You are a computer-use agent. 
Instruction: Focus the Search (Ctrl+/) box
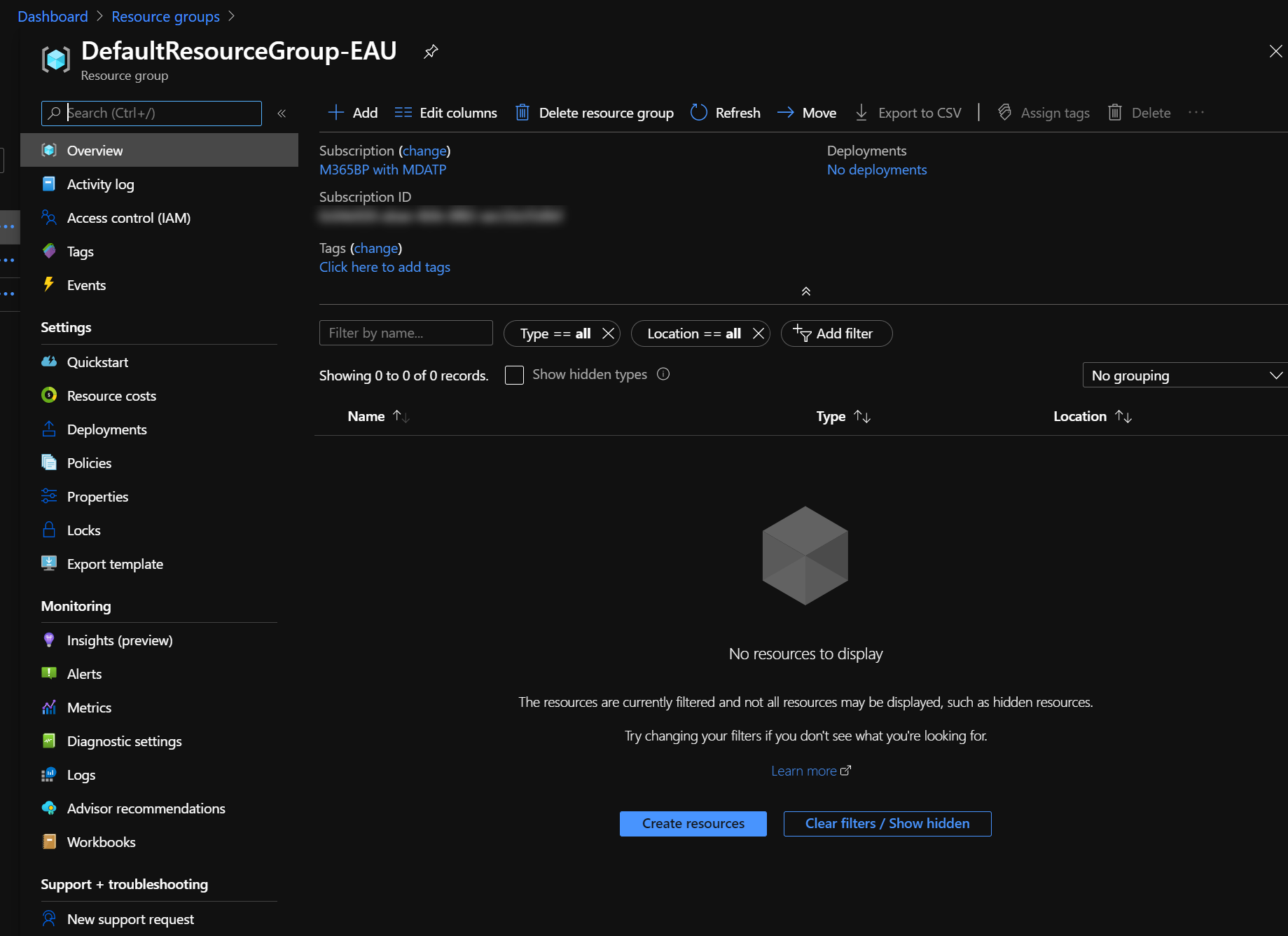[151, 113]
